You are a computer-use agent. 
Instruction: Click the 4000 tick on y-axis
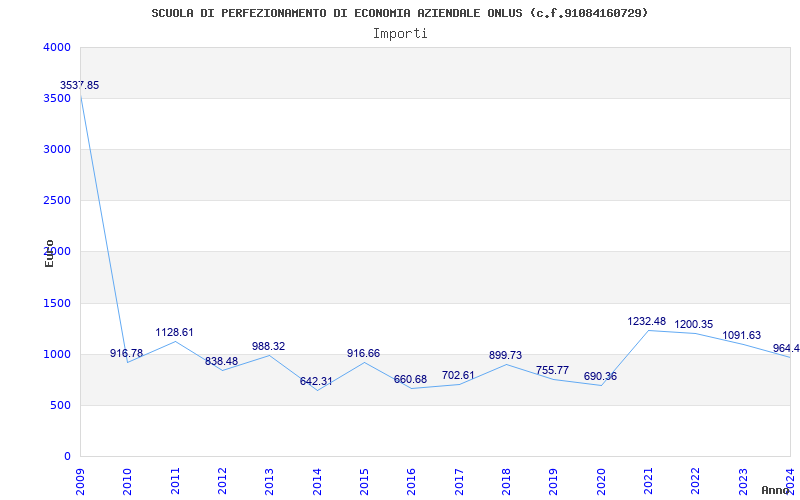coord(57,47)
